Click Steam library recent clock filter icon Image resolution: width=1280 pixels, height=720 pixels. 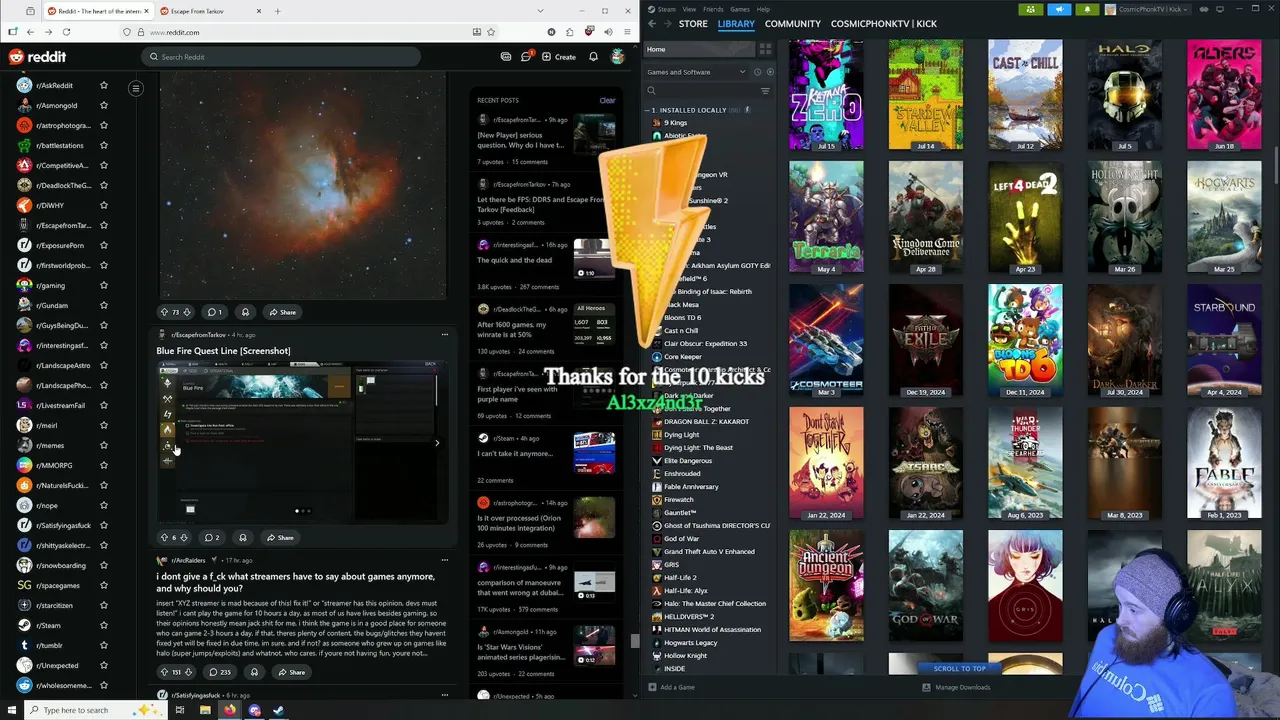[757, 72]
